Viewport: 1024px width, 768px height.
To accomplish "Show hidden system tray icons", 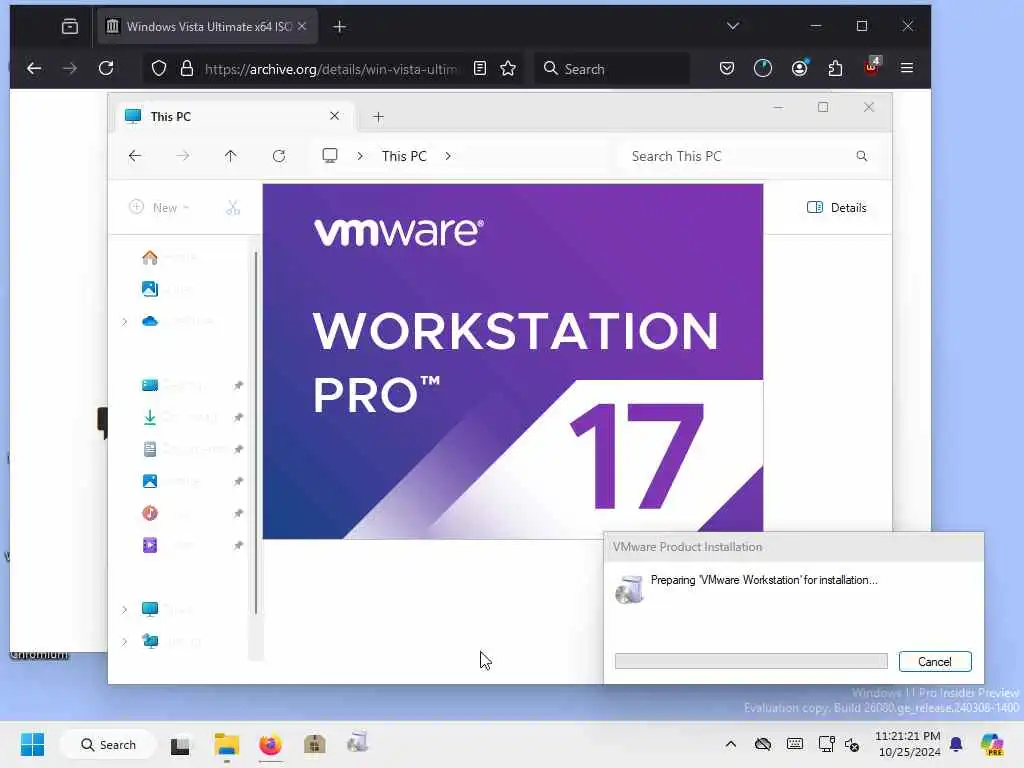I will [731, 744].
